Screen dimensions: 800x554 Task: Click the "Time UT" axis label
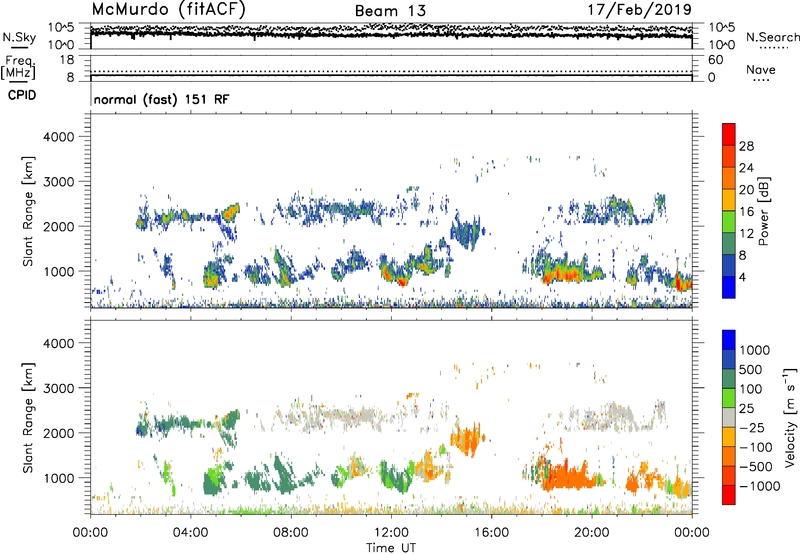pyautogui.click(x=391, y=548)
